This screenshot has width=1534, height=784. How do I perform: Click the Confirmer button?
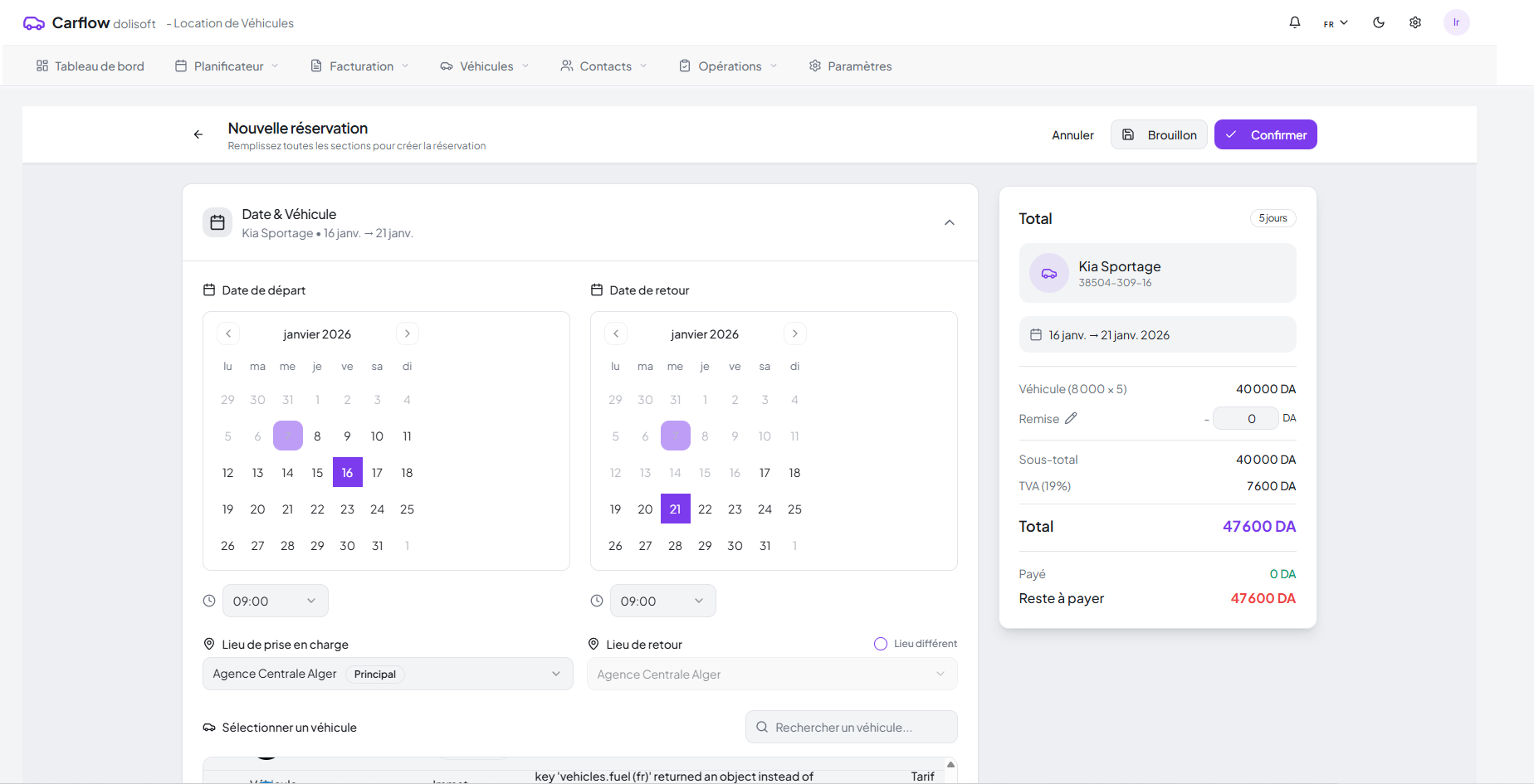pyautogui.click(x=1265, y=134)
